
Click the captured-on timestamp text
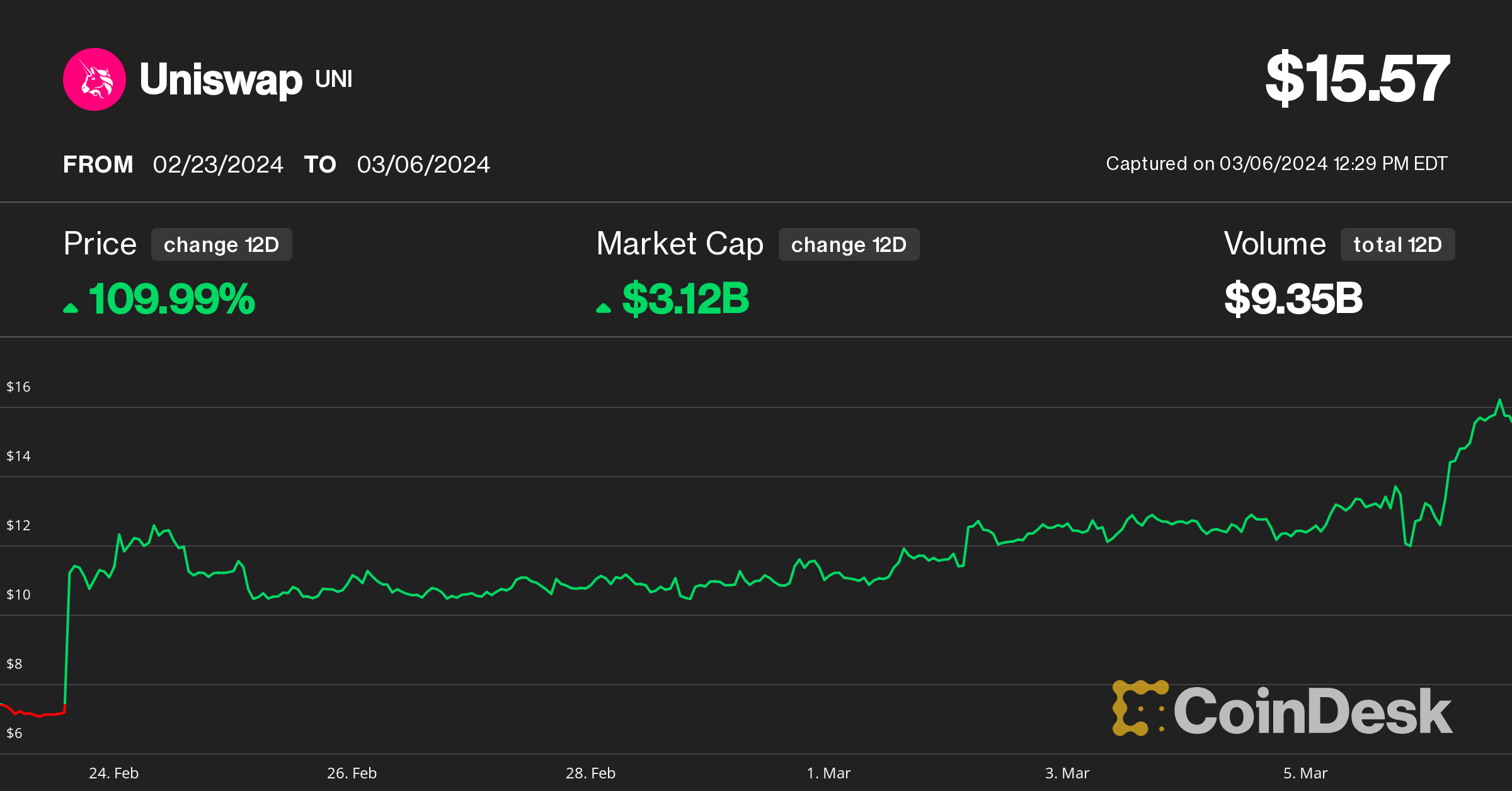tap(1276, 164)
